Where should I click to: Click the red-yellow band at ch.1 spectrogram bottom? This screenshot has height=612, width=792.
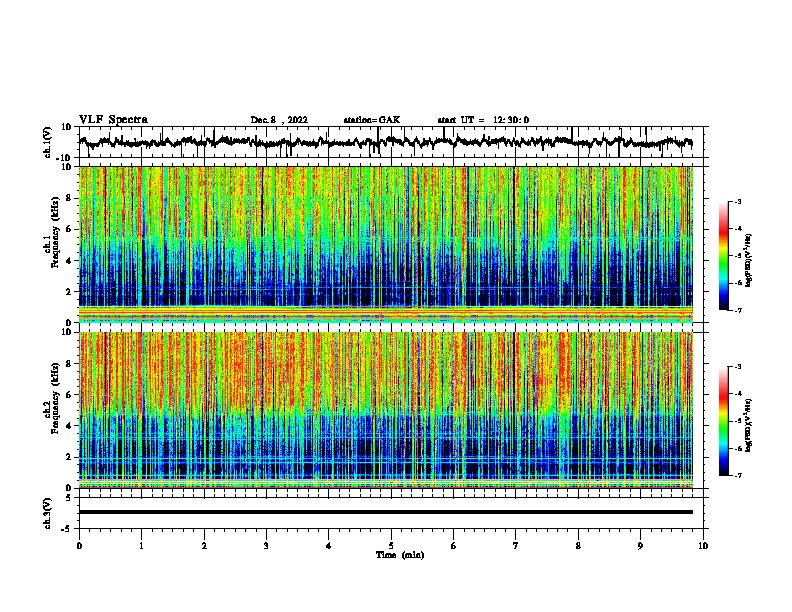coord(386,314)
